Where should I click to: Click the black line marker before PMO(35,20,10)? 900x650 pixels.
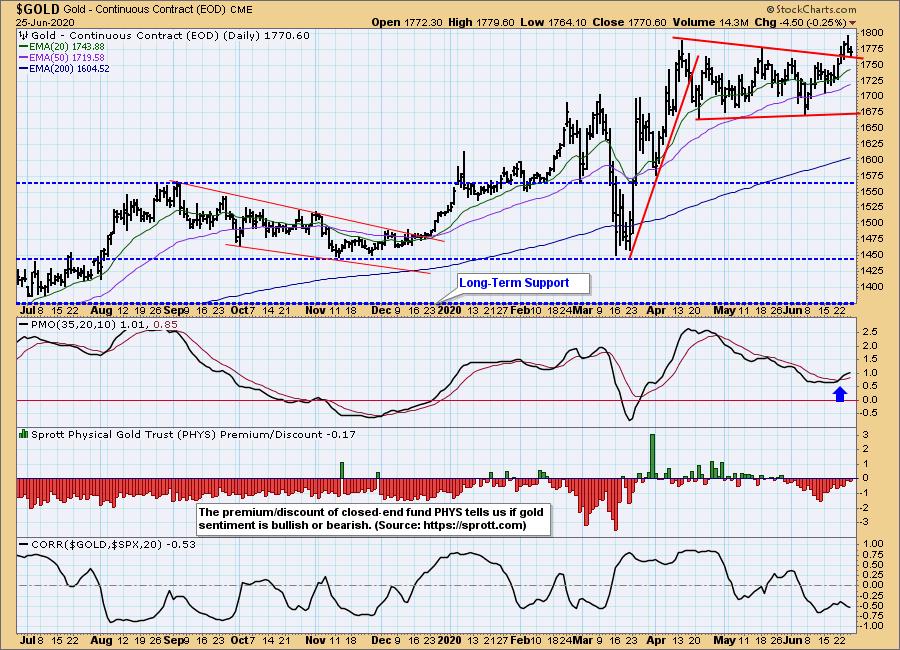coord(24,324)
